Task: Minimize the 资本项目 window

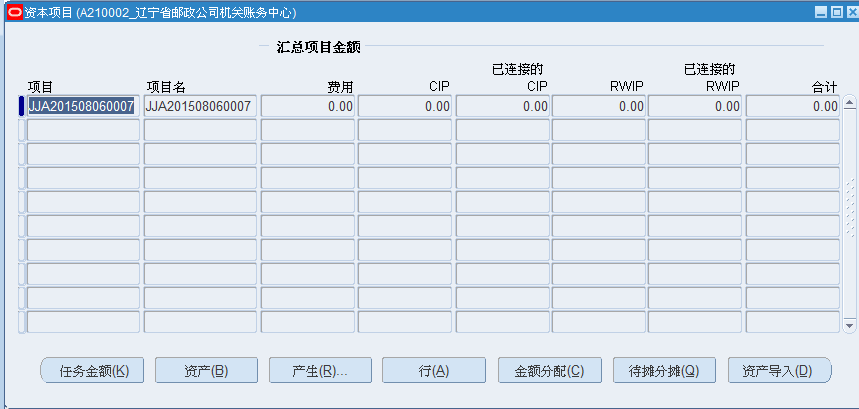Action: 821,12
